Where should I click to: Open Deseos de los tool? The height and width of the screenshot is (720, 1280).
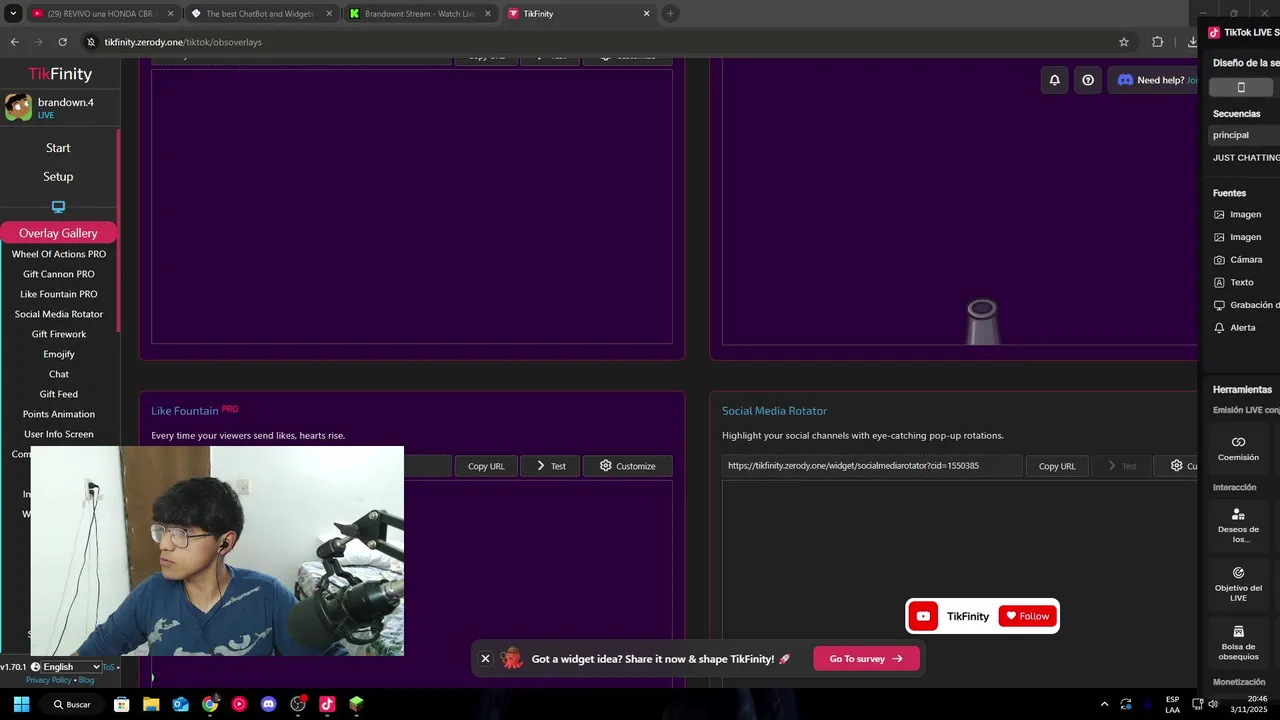1238,525
